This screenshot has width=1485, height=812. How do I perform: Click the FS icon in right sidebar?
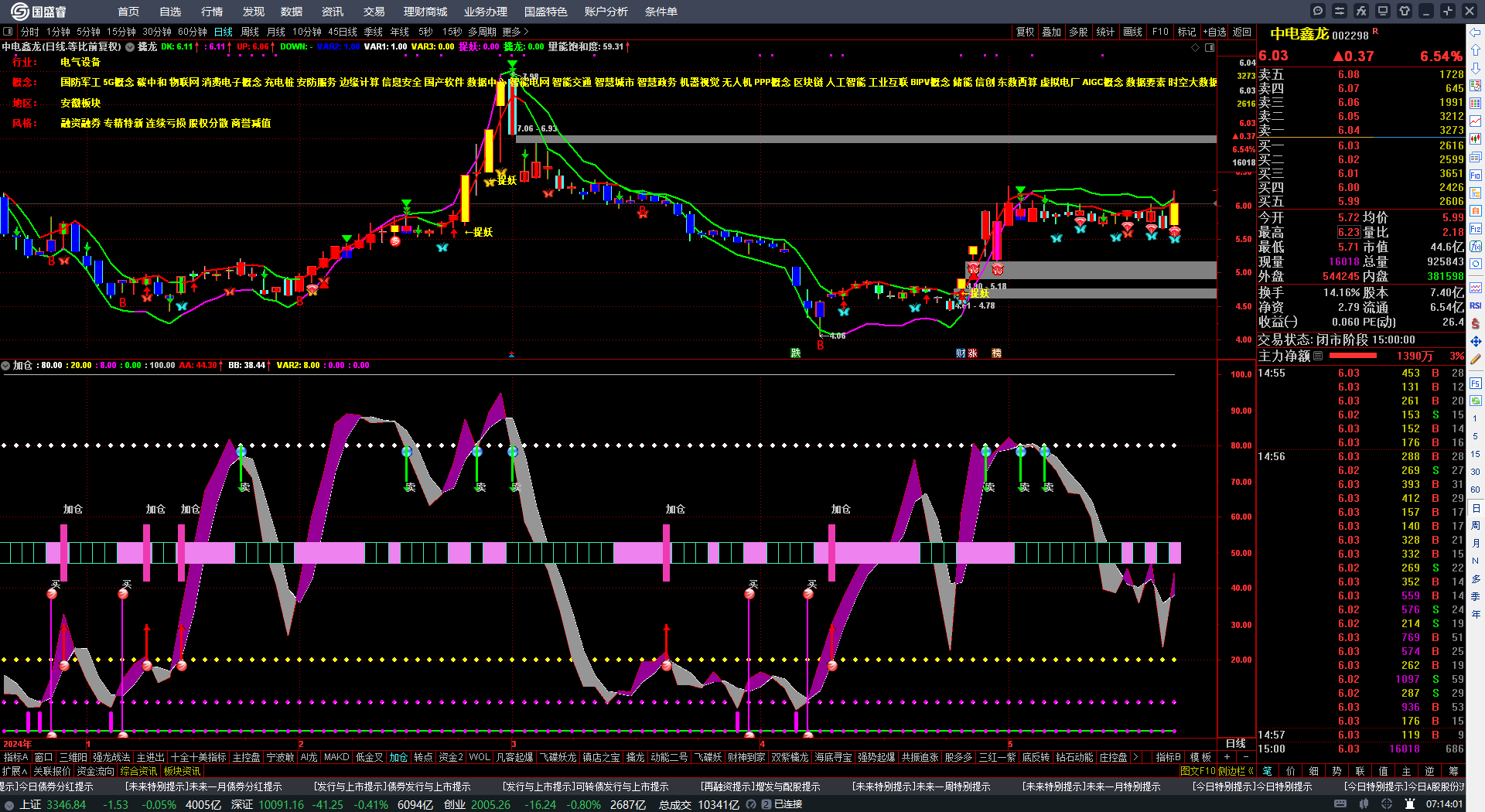click(x=1476, y=383)
